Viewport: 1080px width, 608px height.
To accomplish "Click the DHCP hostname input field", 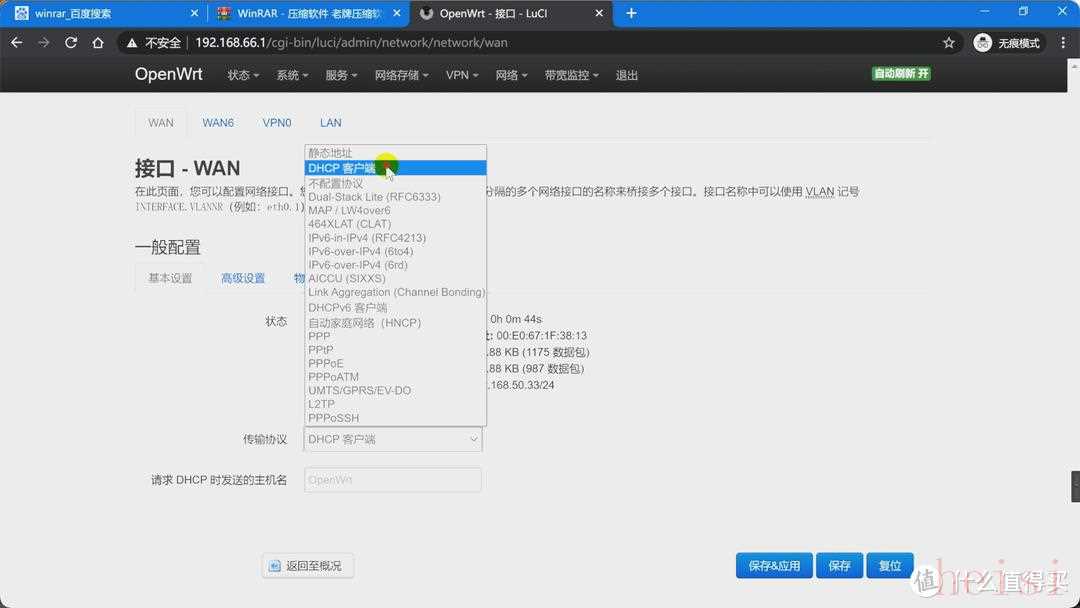I will [x=393, y=480].
